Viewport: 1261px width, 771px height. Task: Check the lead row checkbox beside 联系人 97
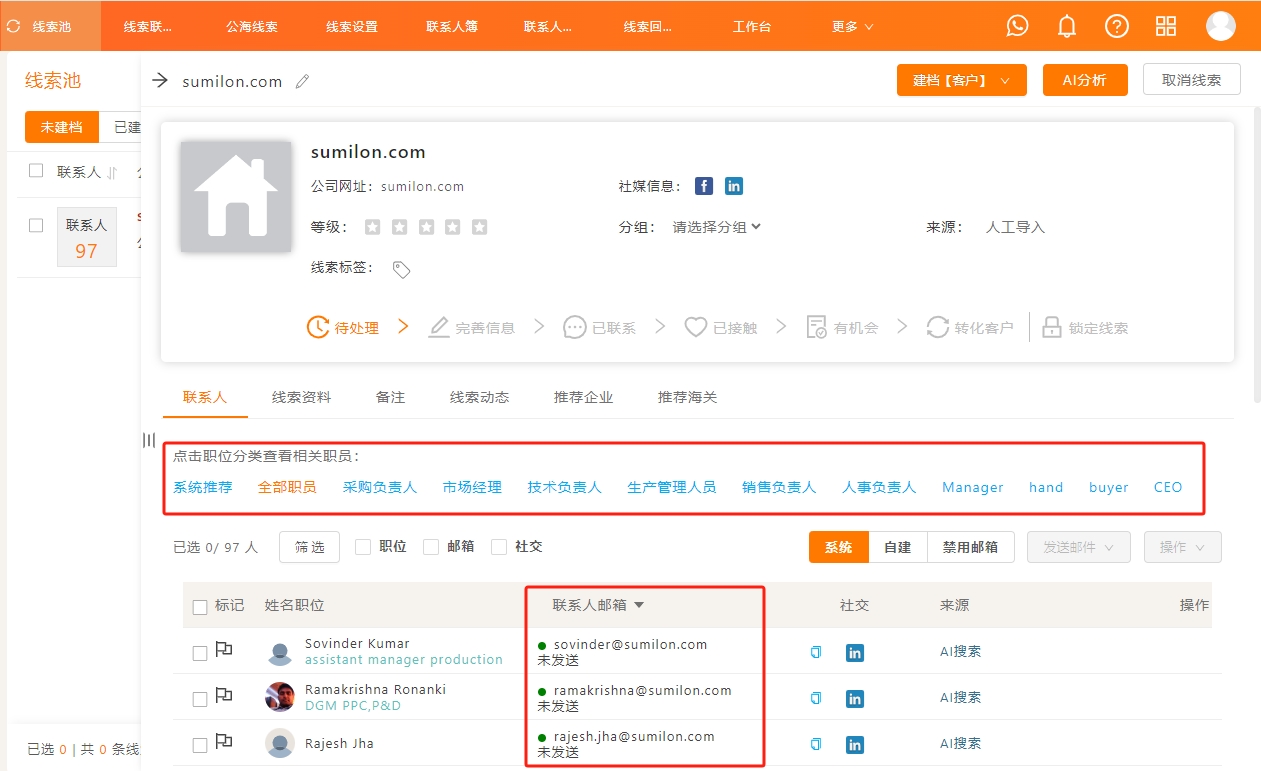[x=36, y=226]
